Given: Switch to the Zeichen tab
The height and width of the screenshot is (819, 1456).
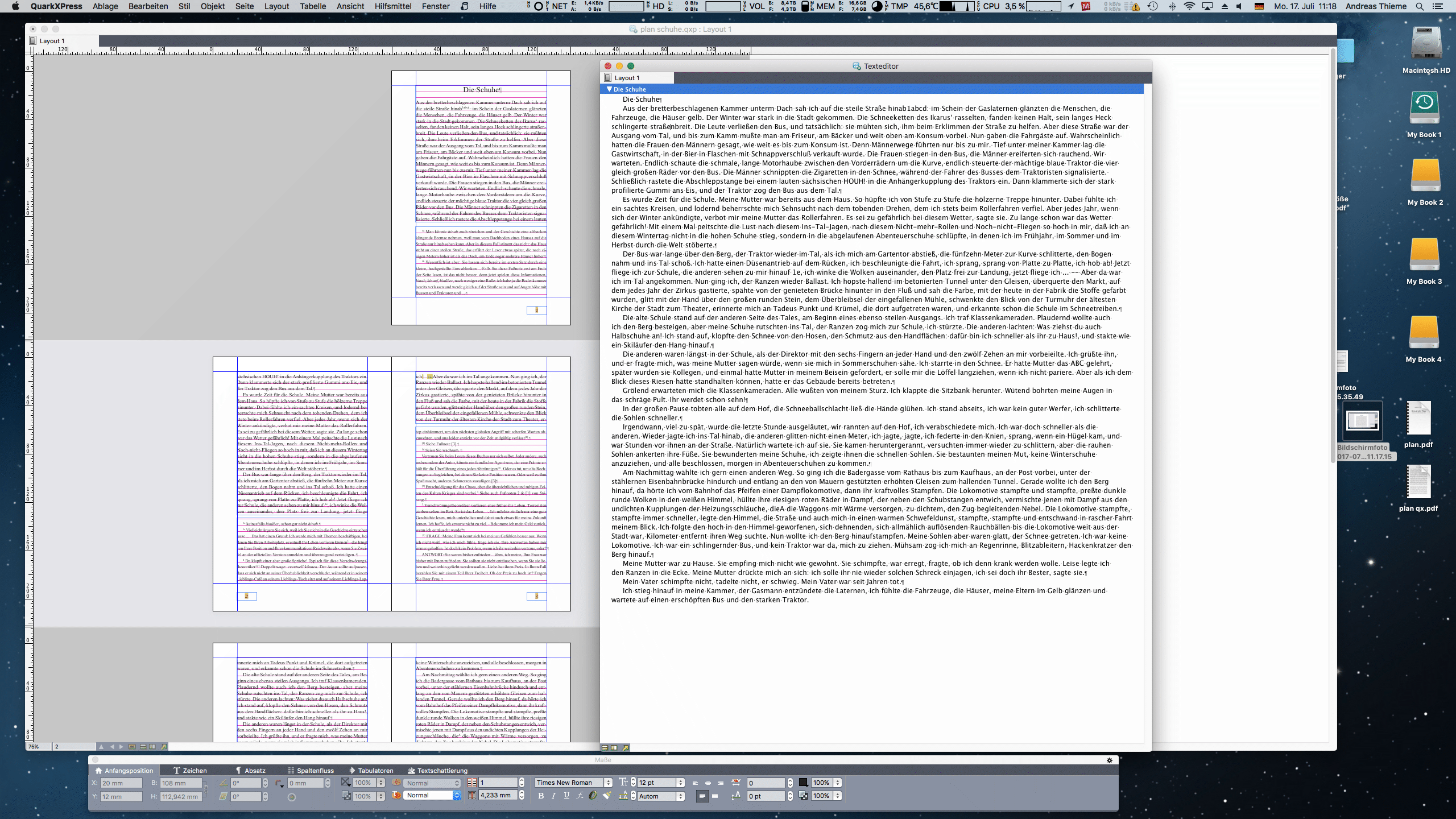Looking at the screenshot, I should click(x=190, y=771).
